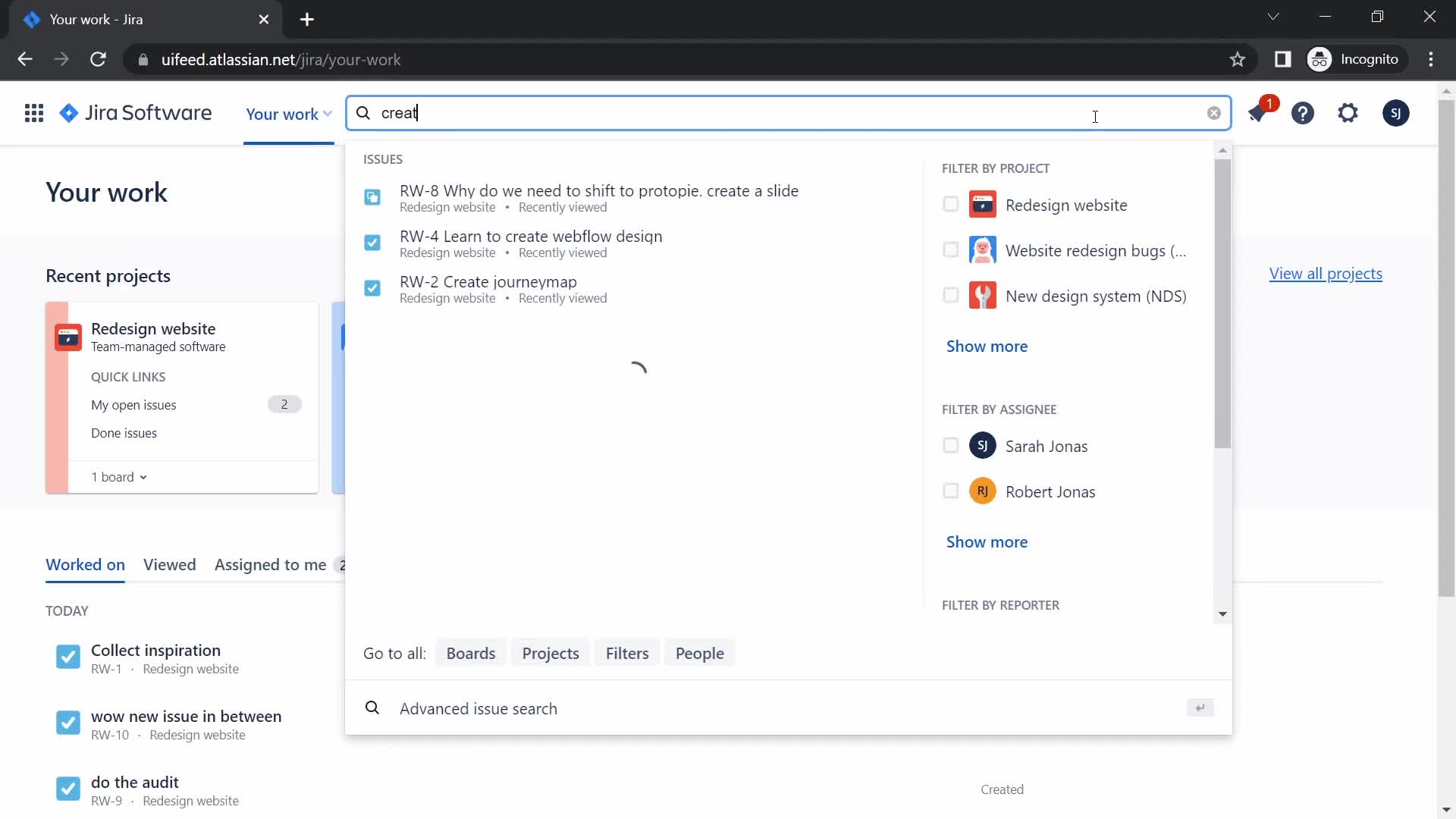1456x819 pixels.
Task: Click Sarah Jonas avatar in assignee filter
Action: coord(983,446)
